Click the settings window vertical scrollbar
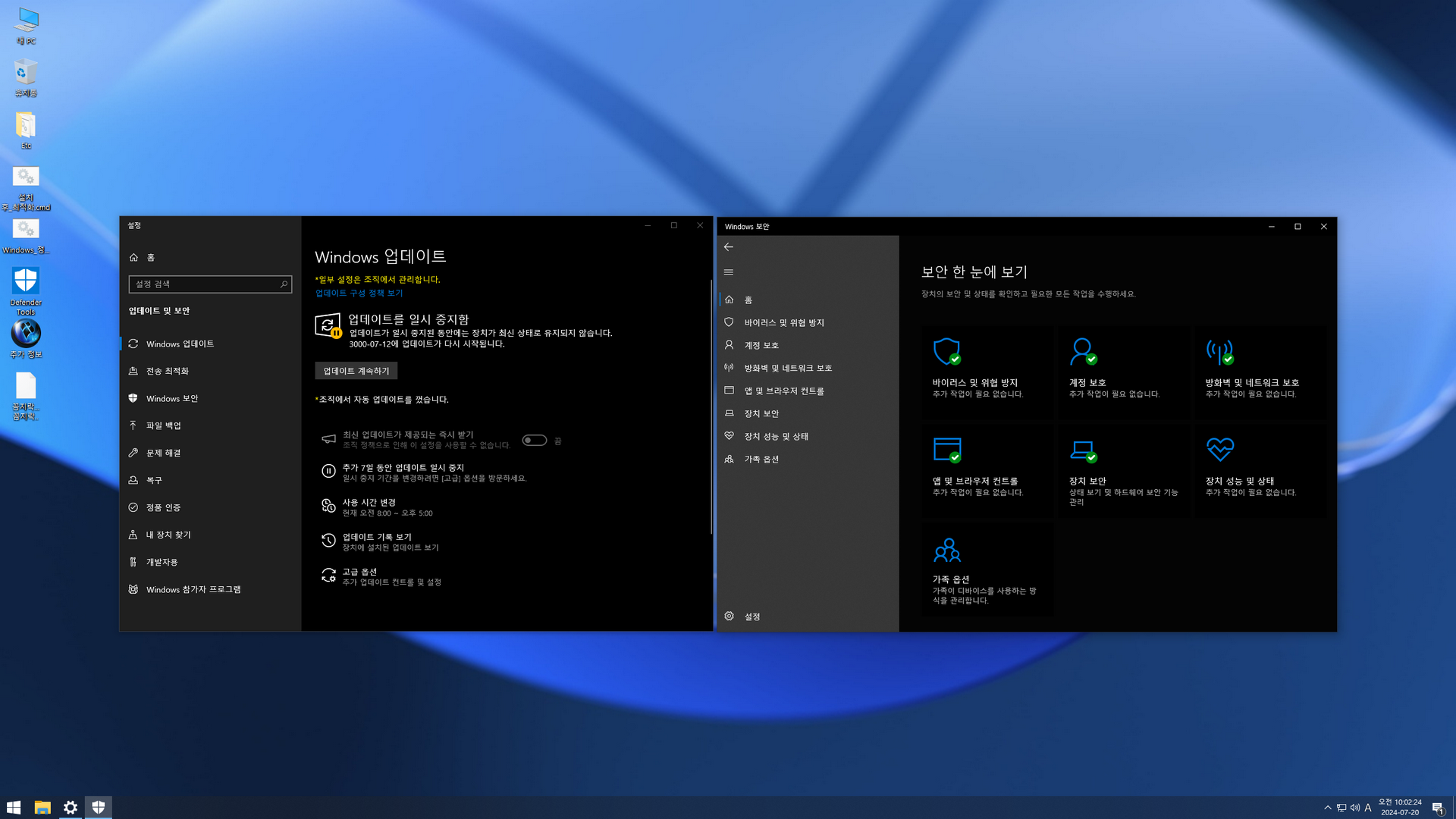 coord(711,406)
